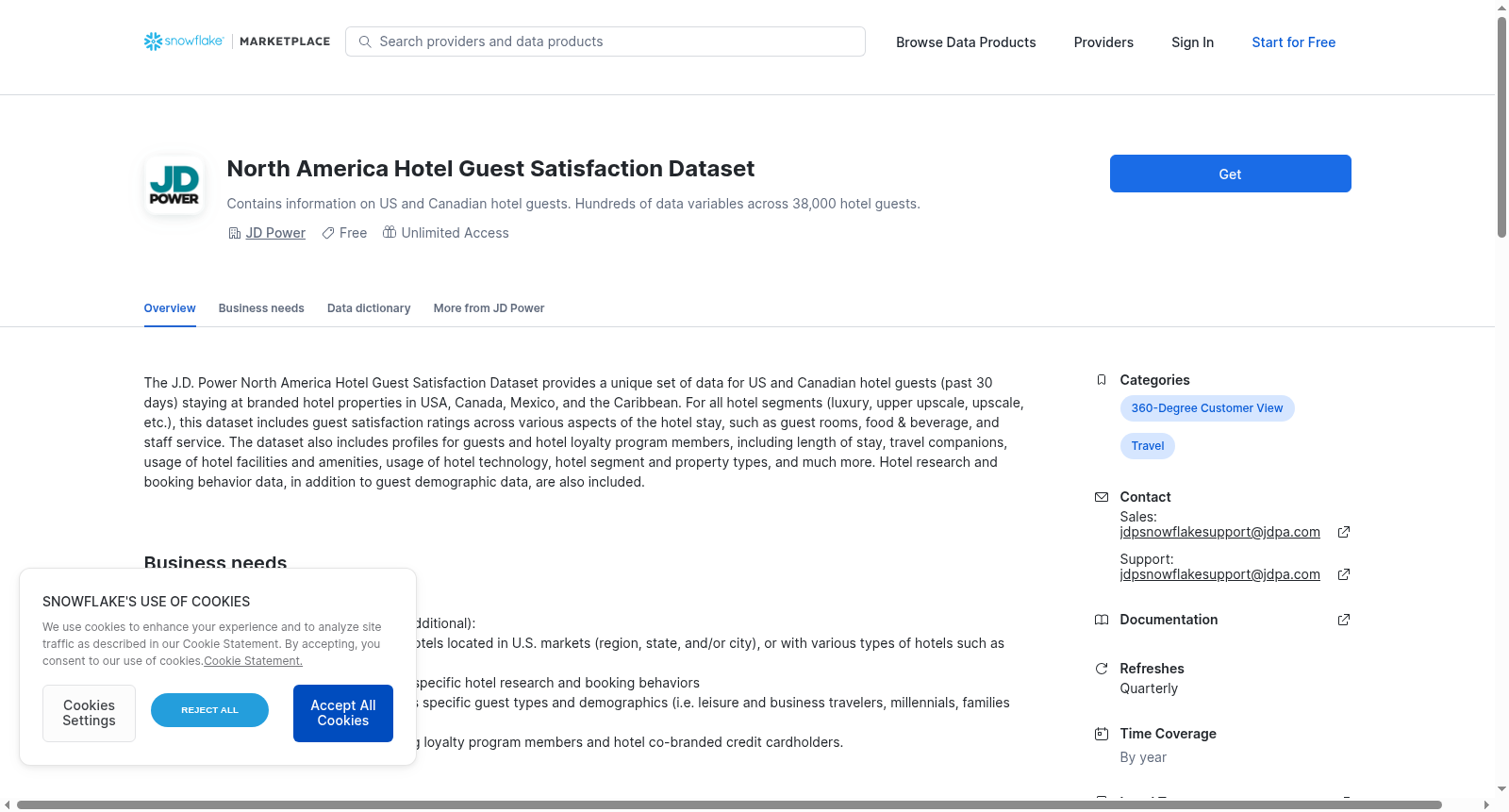Click the Documentation heading link
The image size is (1509, 812).
tap(1169, 620)
